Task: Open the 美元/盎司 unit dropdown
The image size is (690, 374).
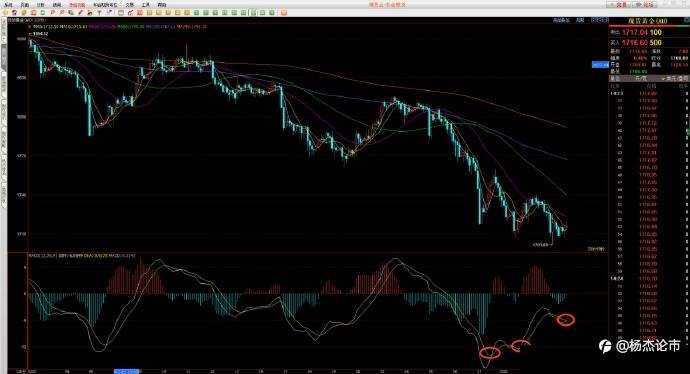Action: point(675,78)
